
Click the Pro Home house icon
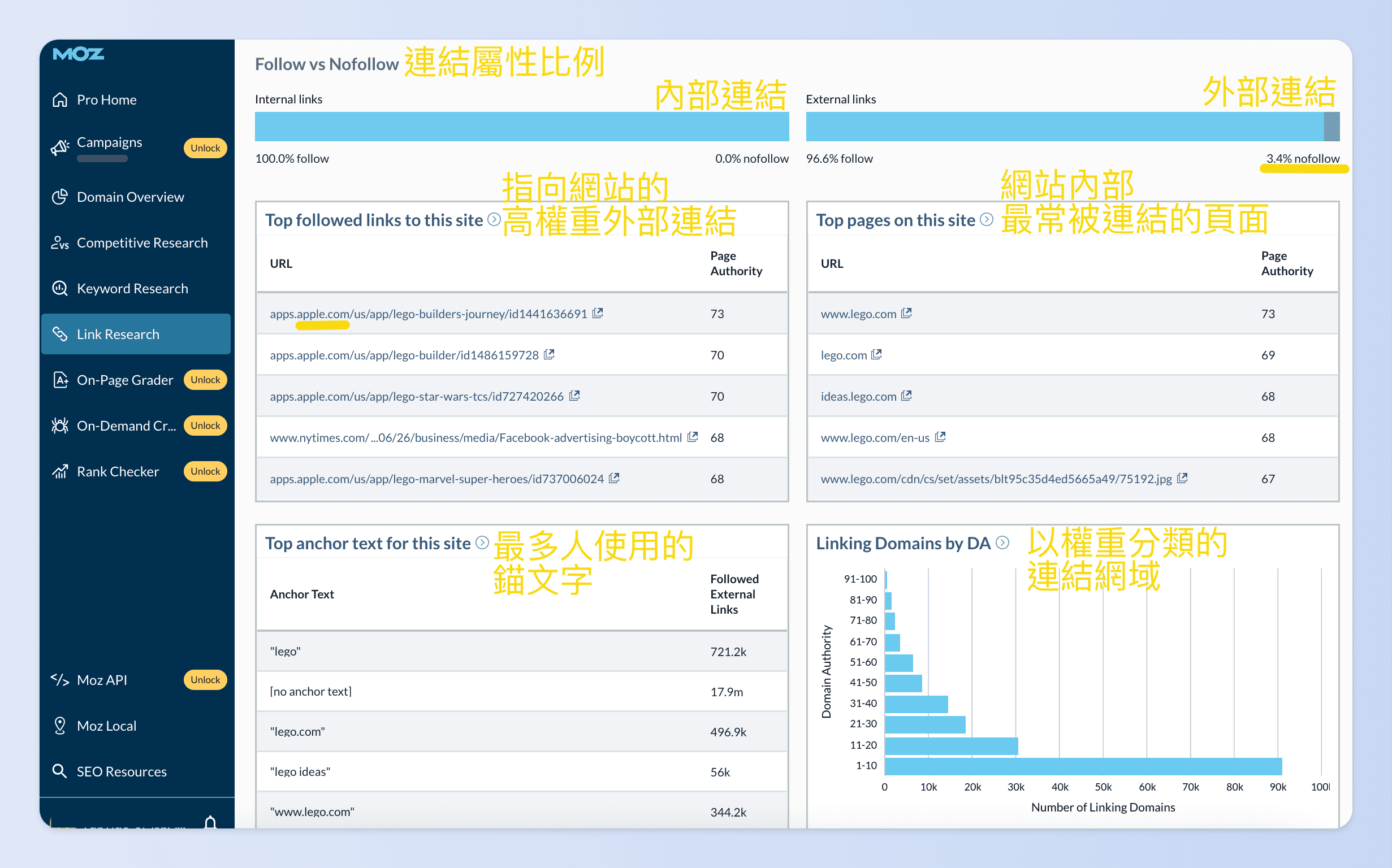click(x=61, y=99)
